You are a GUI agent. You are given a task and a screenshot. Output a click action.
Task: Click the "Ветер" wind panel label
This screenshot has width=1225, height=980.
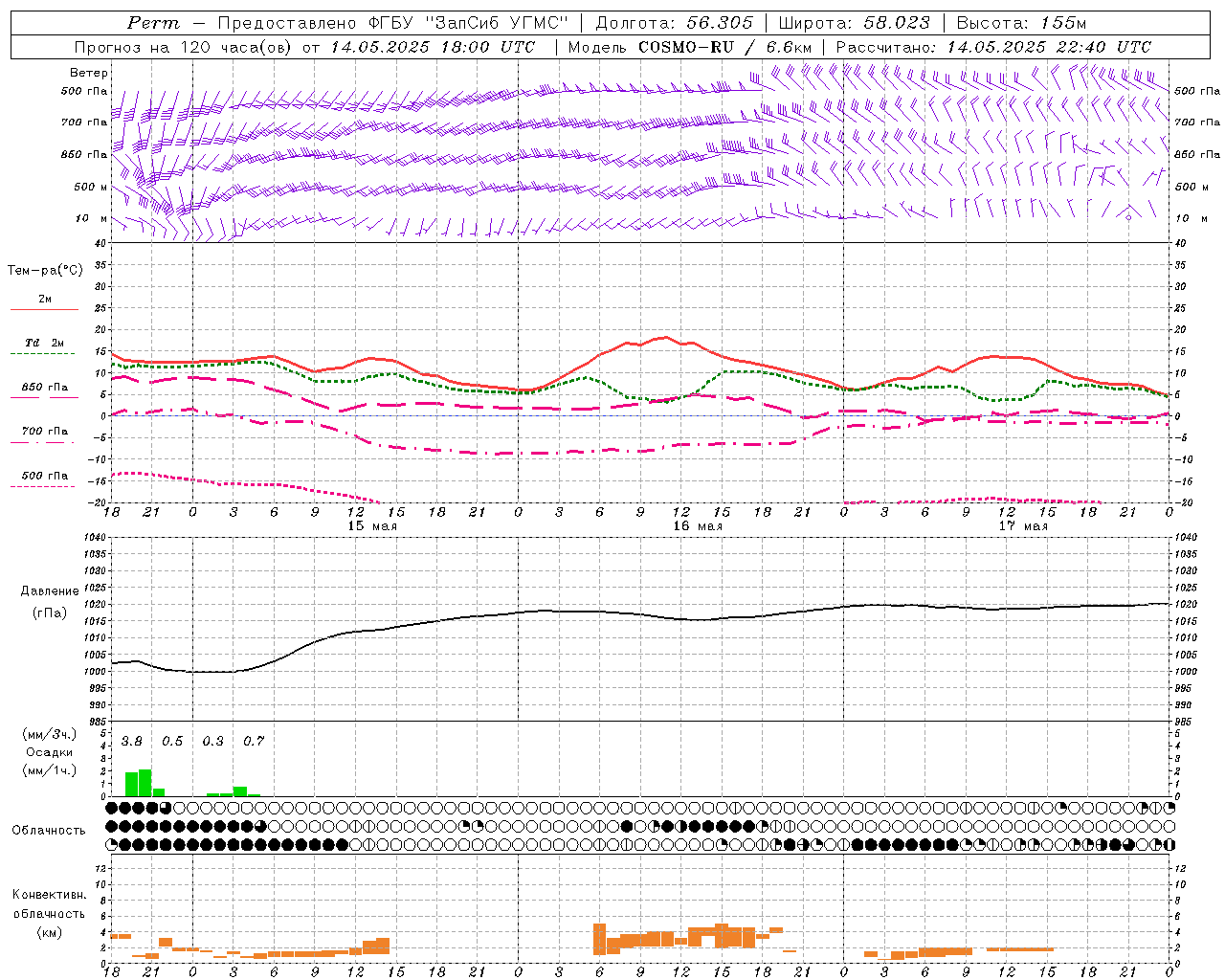click(89, 73)
